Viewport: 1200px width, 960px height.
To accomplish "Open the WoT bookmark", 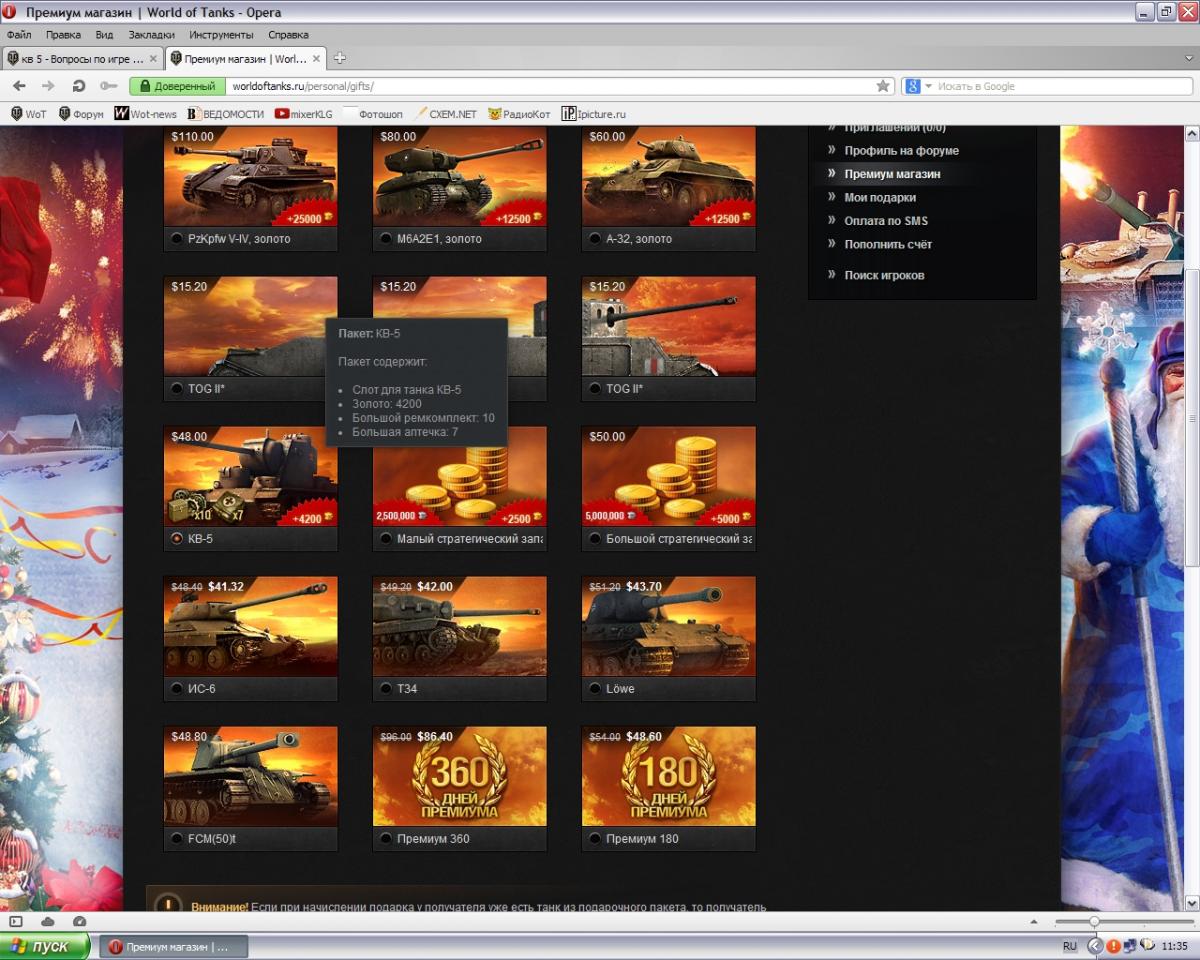I will click(x=28, y=114).
